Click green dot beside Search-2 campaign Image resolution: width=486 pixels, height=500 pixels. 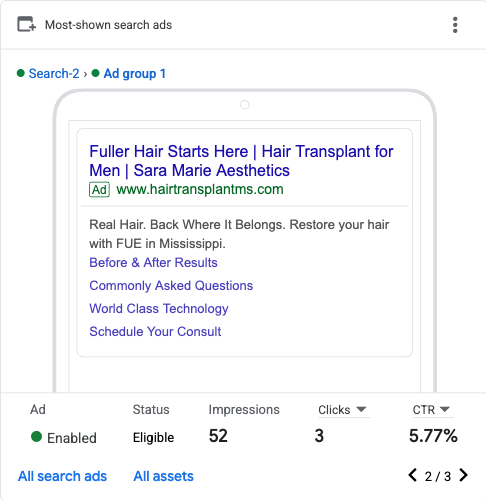[x=21, y=73]
